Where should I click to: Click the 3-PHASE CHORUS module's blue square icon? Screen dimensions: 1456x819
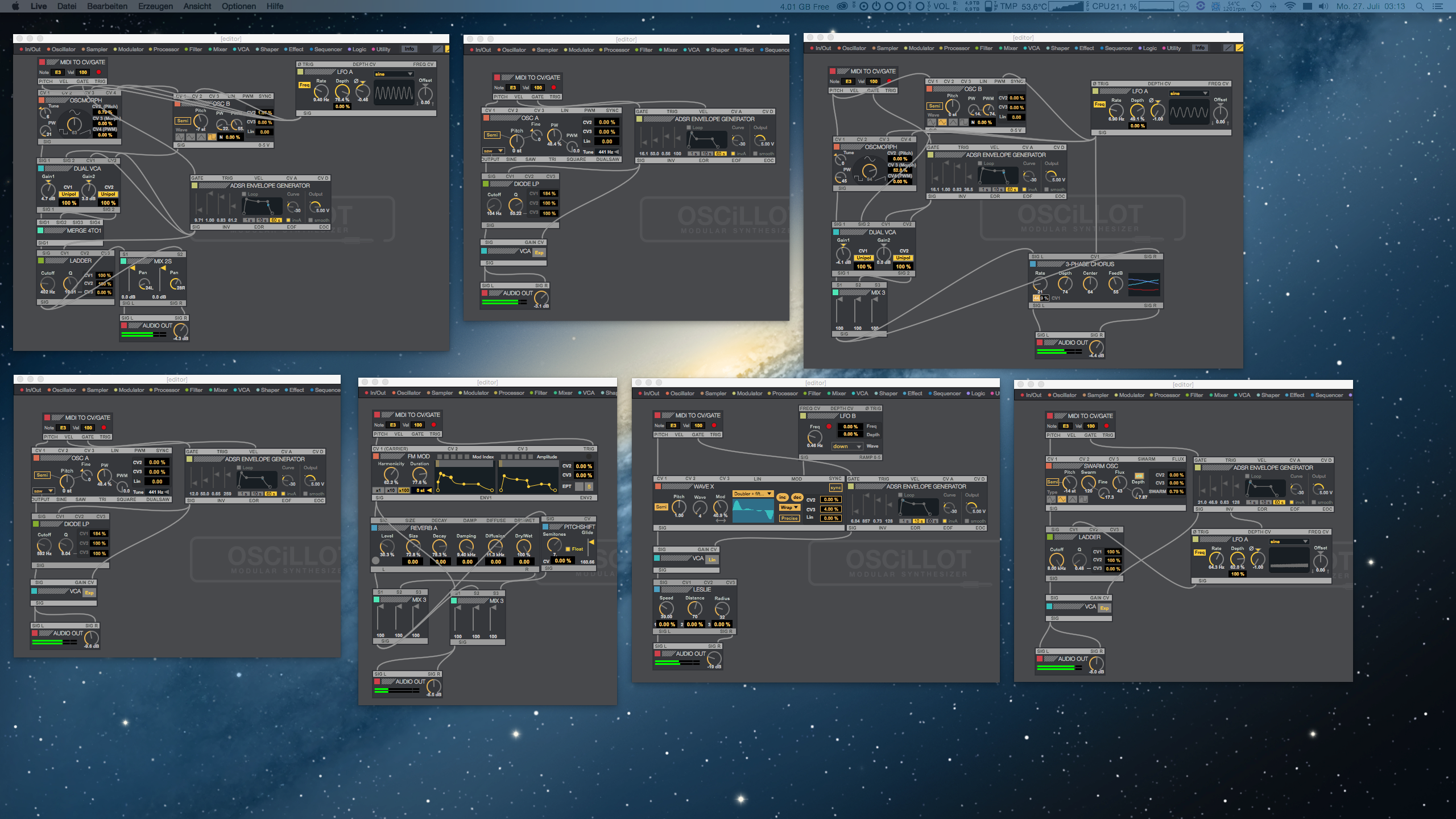pos(1033,264)
